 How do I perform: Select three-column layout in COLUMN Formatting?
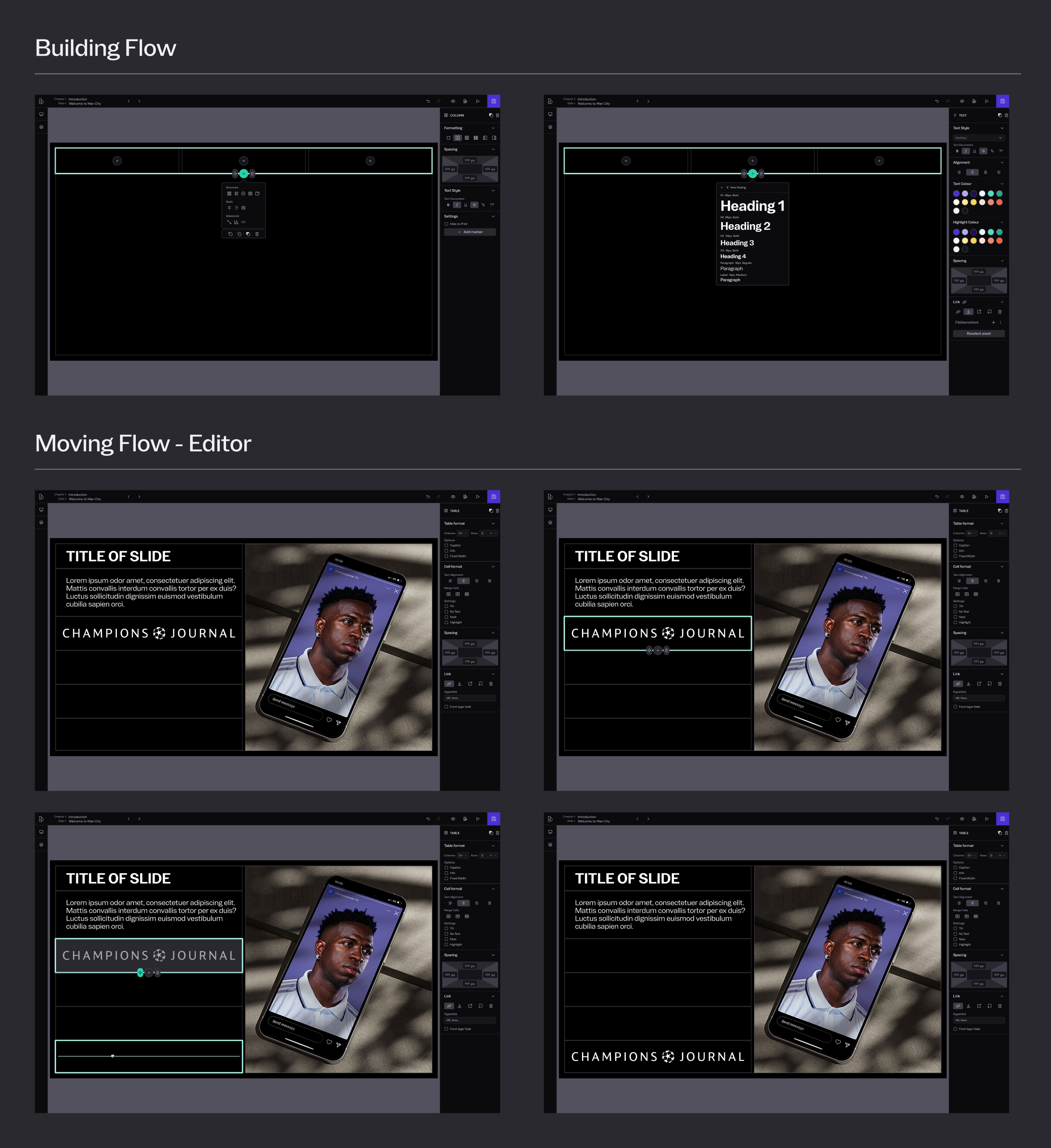click(466, 138)
